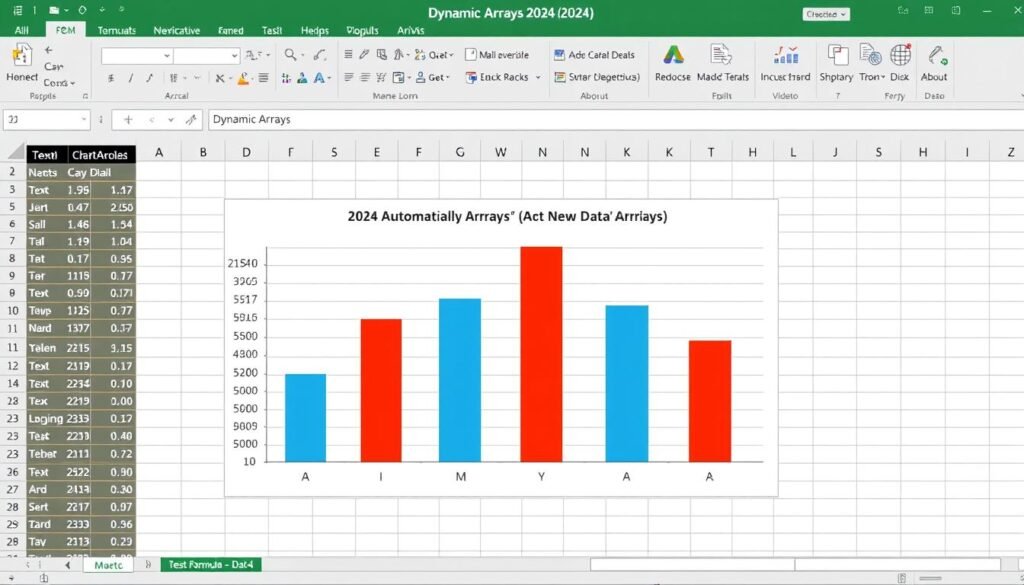
Task: Toggle the Mall everale checkbox
Action: click(x=470, y=55)
